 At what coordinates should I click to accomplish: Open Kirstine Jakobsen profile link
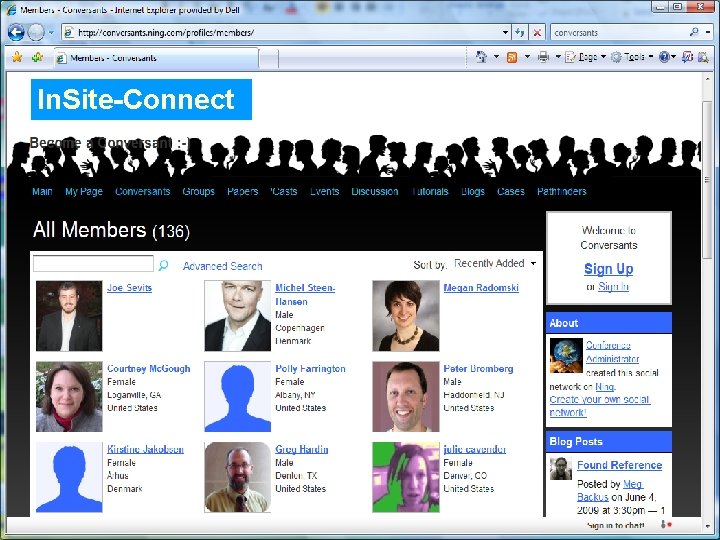tap(146, 450)
